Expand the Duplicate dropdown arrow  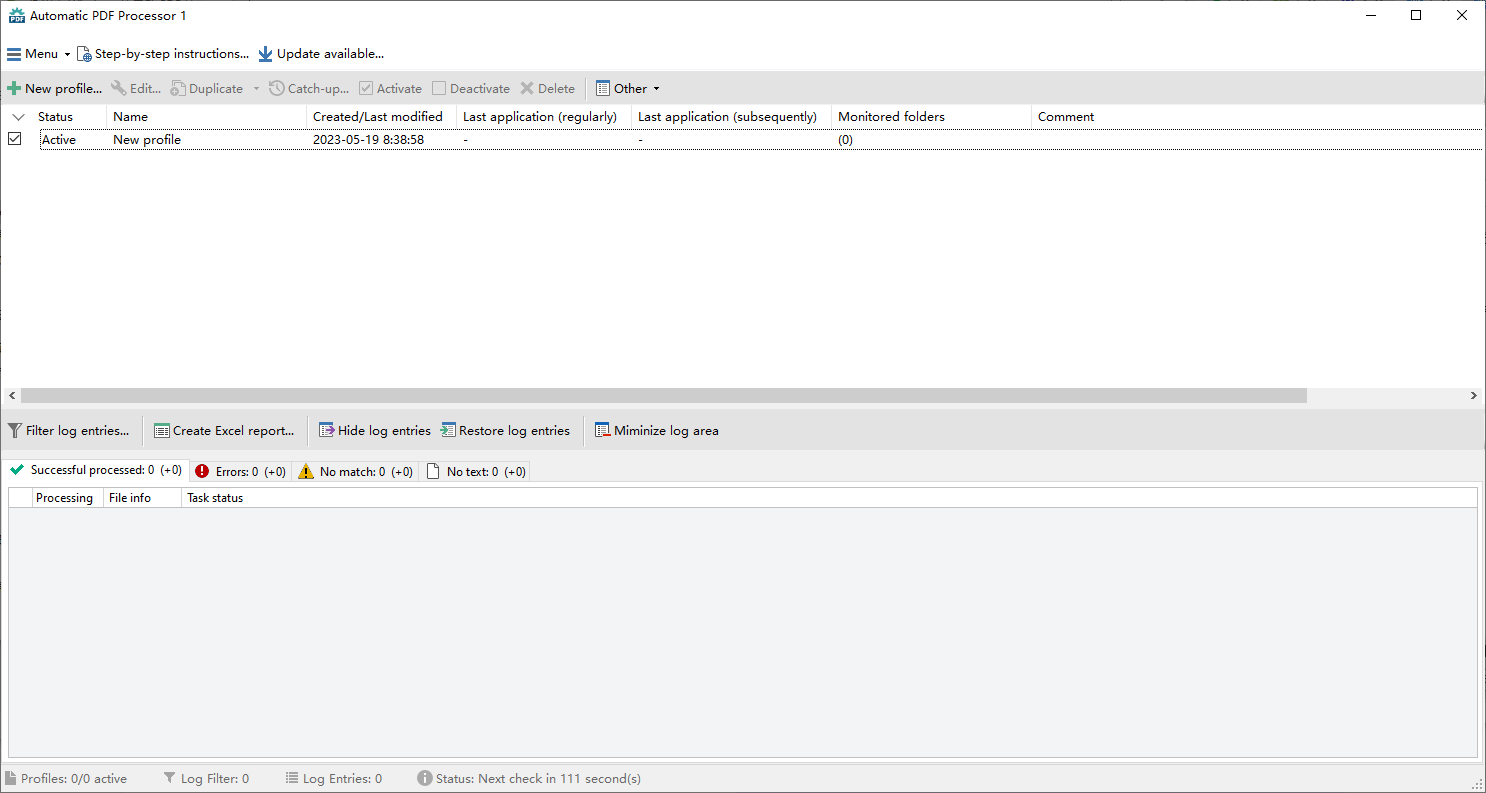256,89
